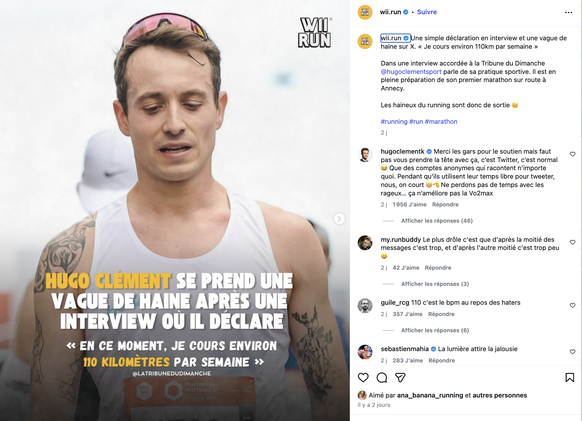
Task: Open the @hugoclementsport mention link
Action: (411, 72)
